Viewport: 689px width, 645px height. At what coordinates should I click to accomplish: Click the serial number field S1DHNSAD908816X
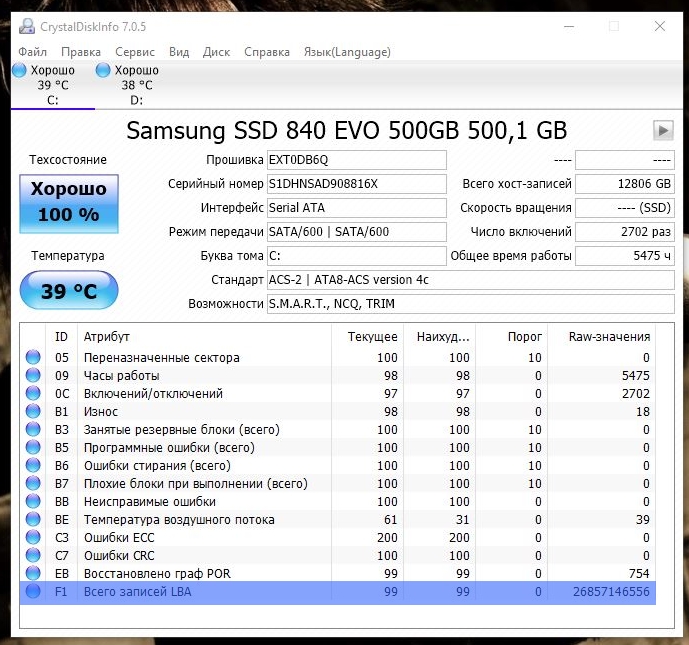coord(357,184)
